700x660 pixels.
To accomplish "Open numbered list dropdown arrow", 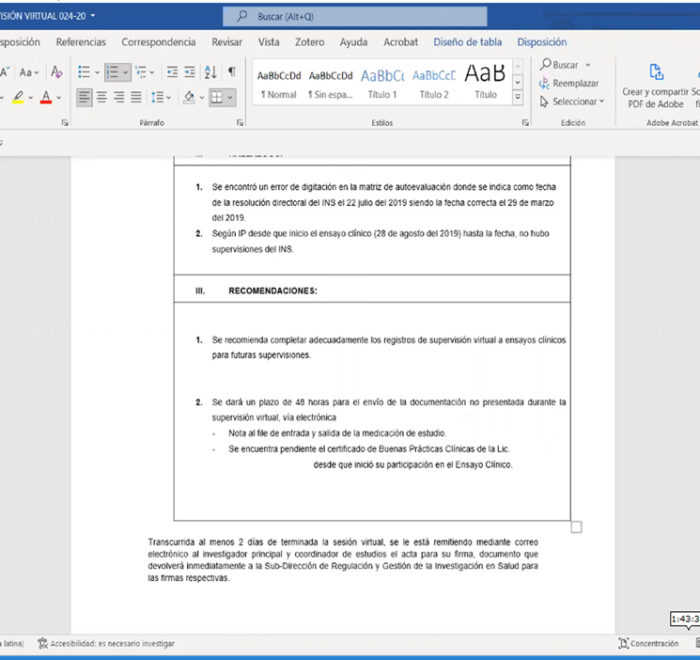I will click(x=125, y=72).
